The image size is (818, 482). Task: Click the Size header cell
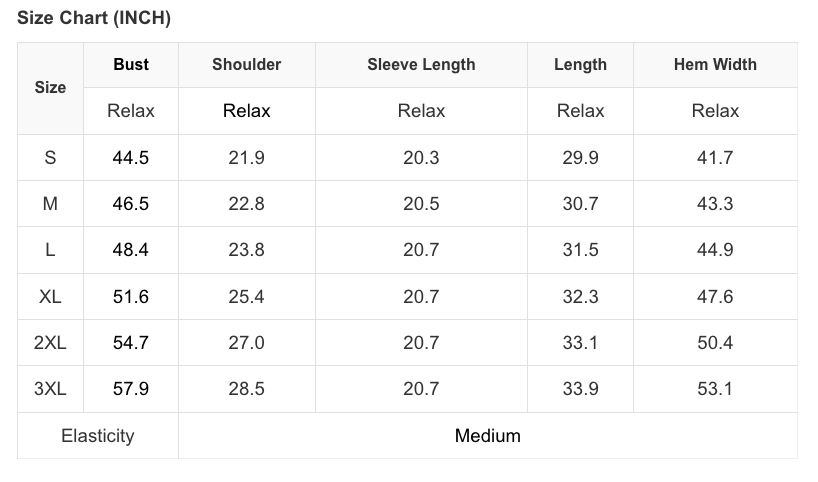point(50,87)
